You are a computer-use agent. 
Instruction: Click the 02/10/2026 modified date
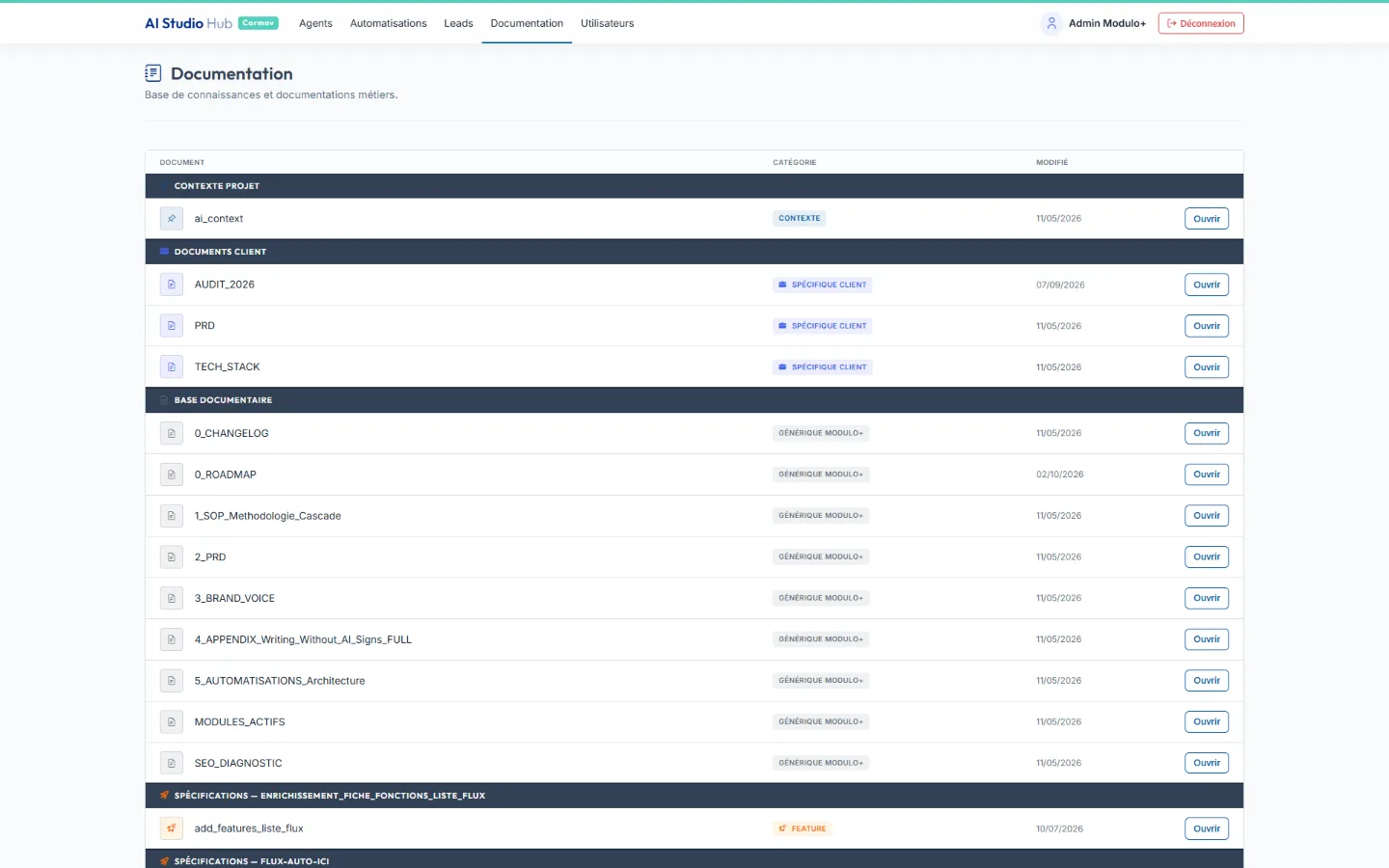click(1060, 475)
